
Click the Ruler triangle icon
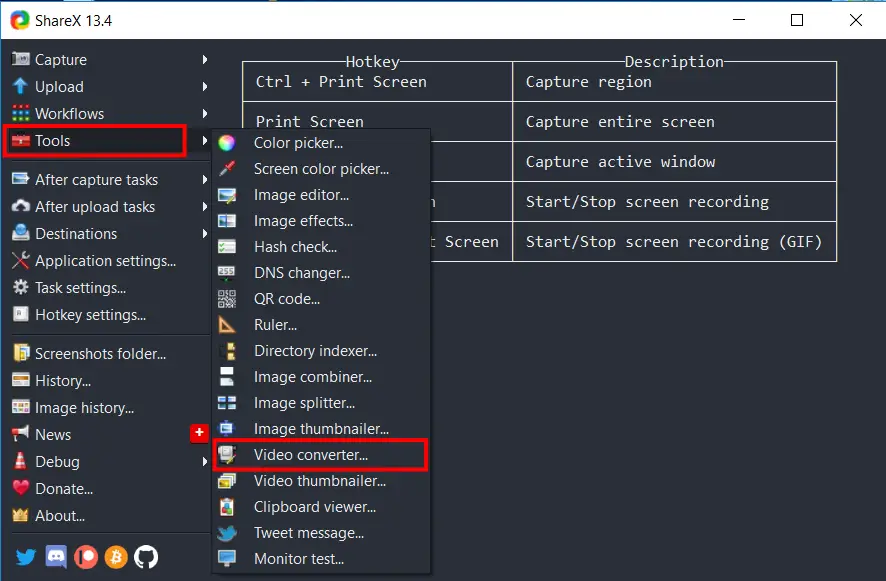pos(227,325)
